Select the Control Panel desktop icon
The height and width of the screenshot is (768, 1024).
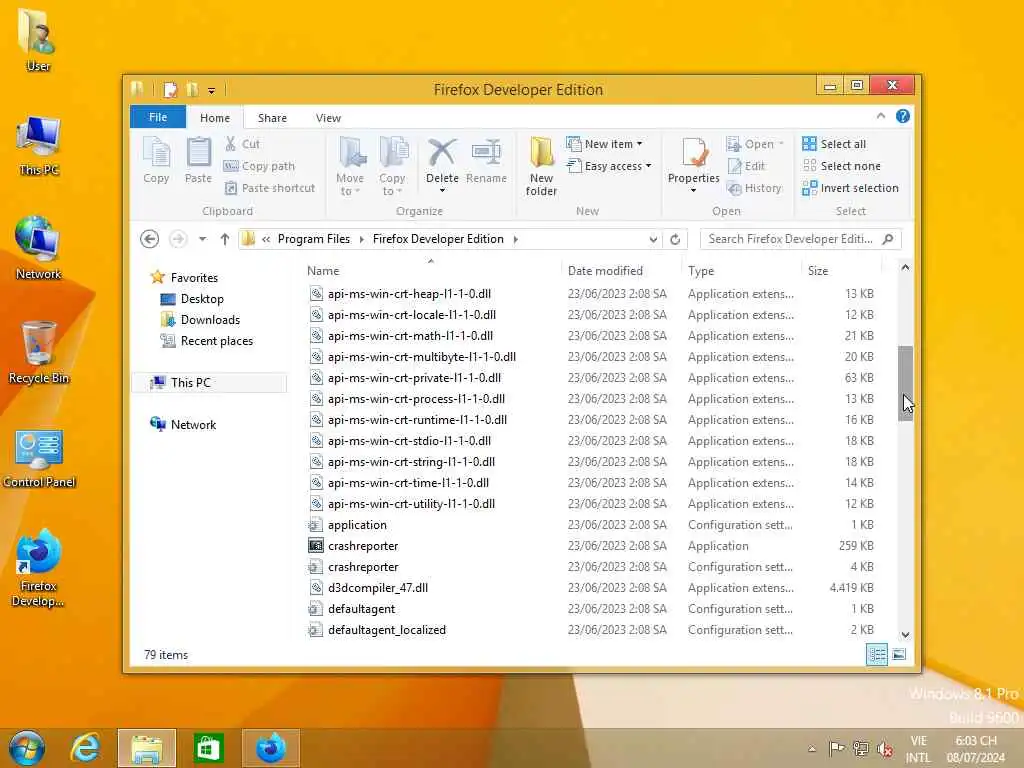pos(39,459)
